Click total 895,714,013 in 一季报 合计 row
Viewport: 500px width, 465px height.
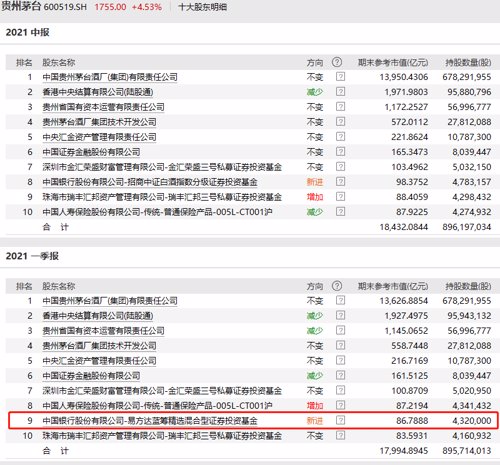(467, 451)
